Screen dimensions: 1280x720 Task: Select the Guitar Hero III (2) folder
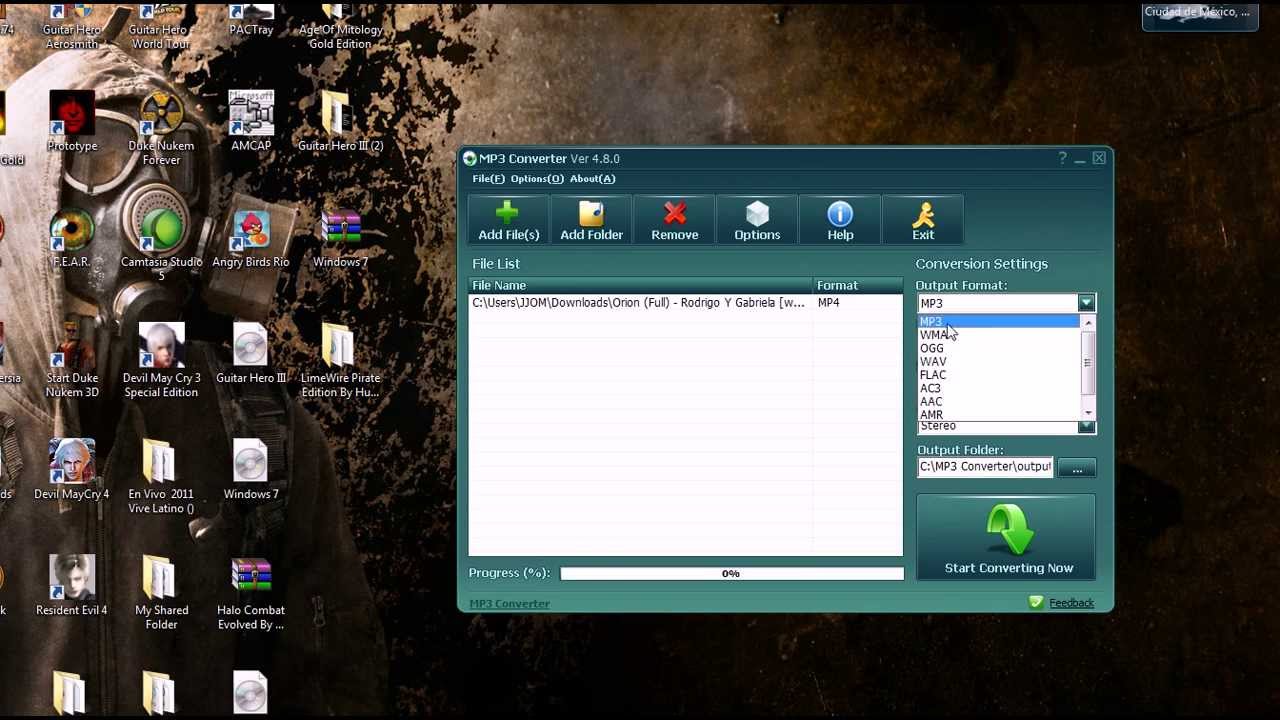pyautogui.click(x=340, y=122)
